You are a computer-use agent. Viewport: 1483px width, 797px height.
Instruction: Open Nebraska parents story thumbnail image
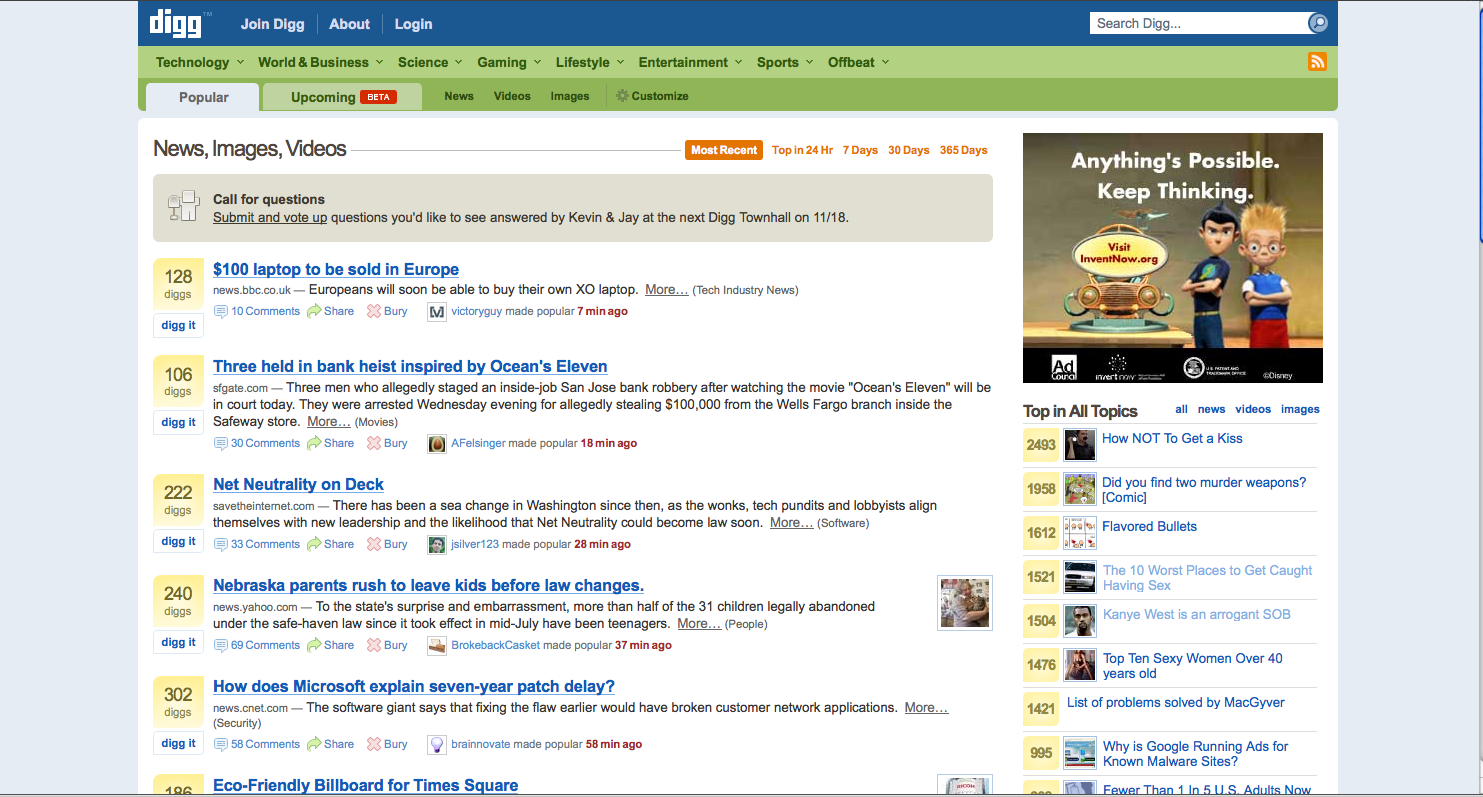point(965,603)
